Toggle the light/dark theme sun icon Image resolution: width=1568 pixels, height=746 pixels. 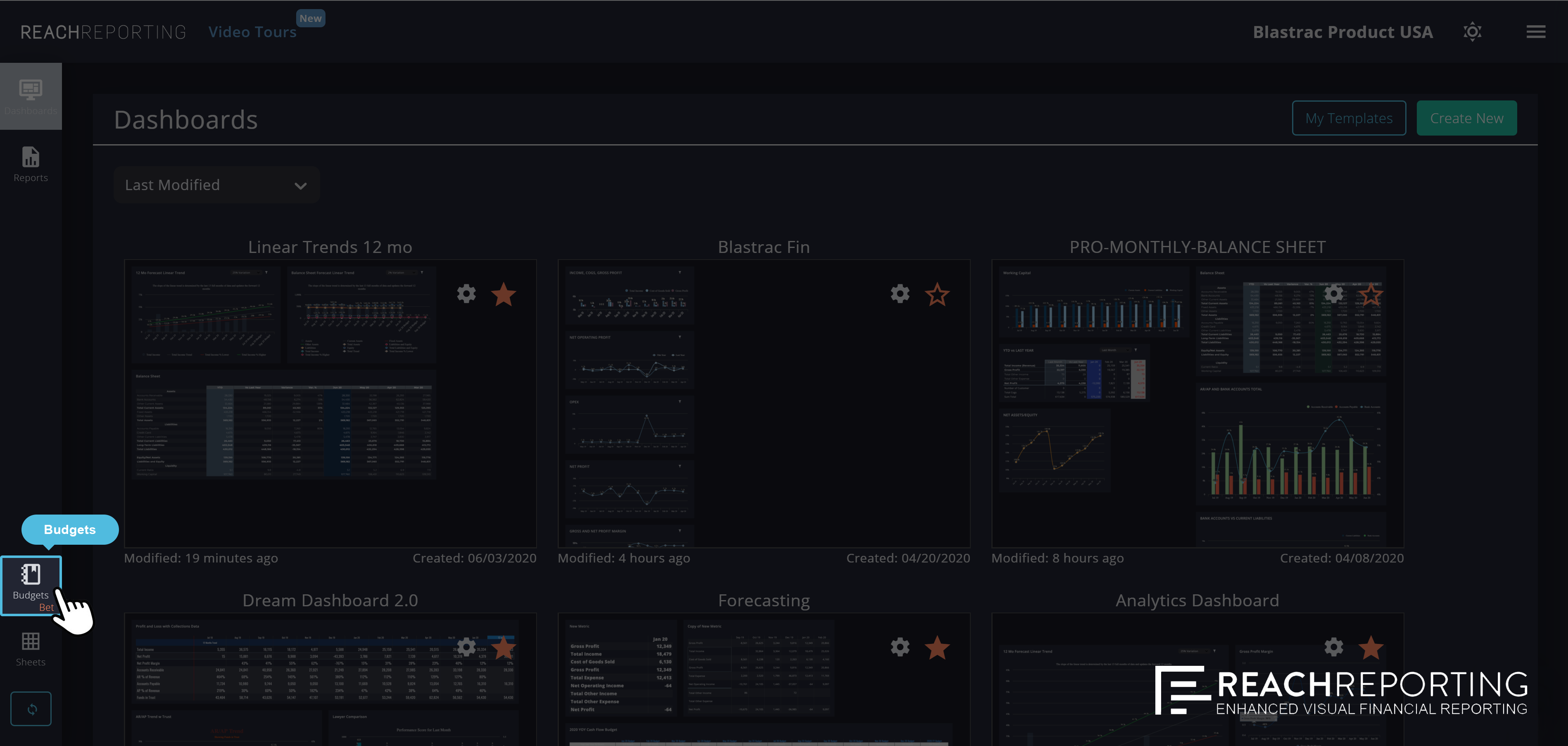(x=1472, y=32)
